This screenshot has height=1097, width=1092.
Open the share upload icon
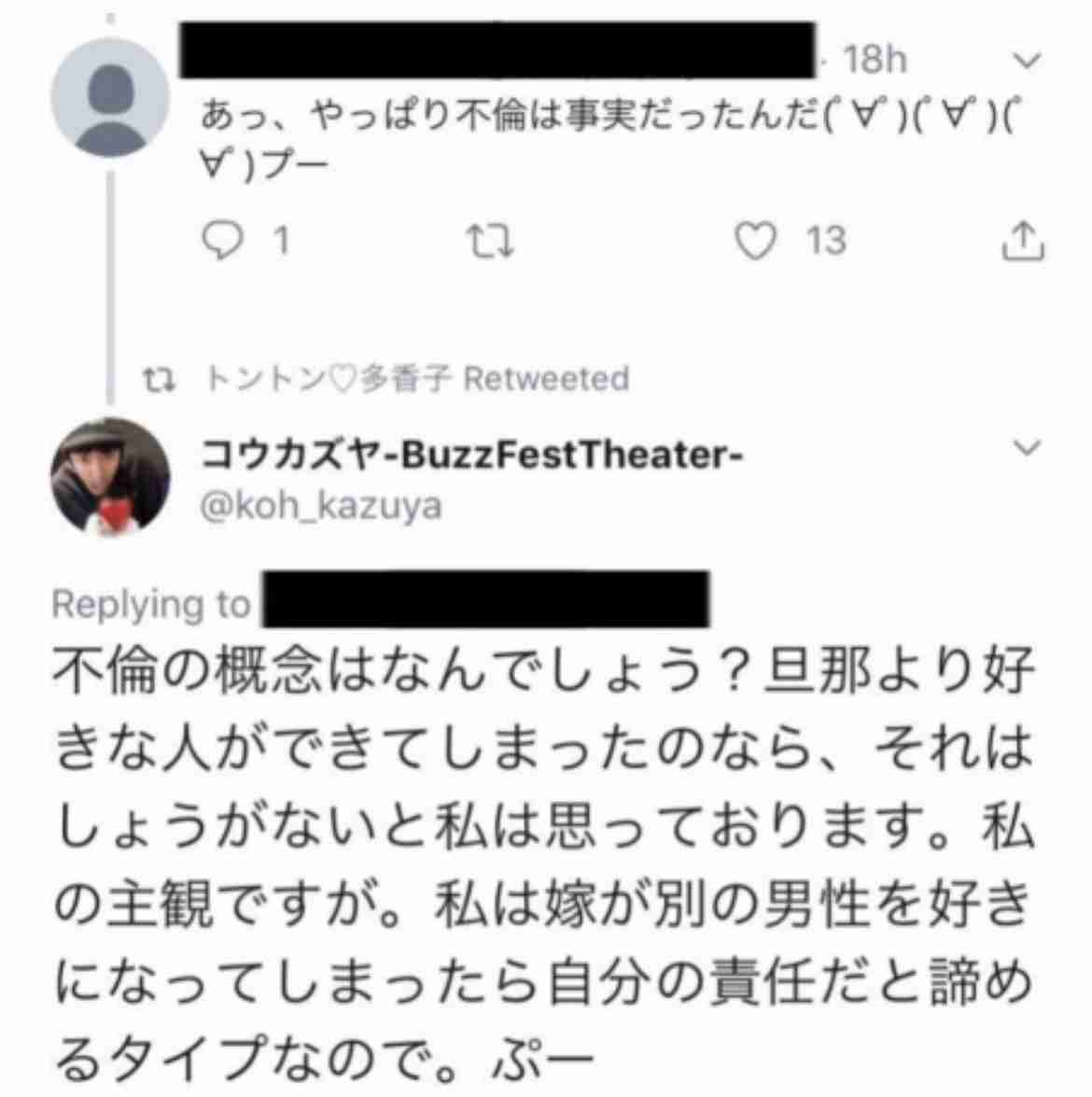point(1024,242)
